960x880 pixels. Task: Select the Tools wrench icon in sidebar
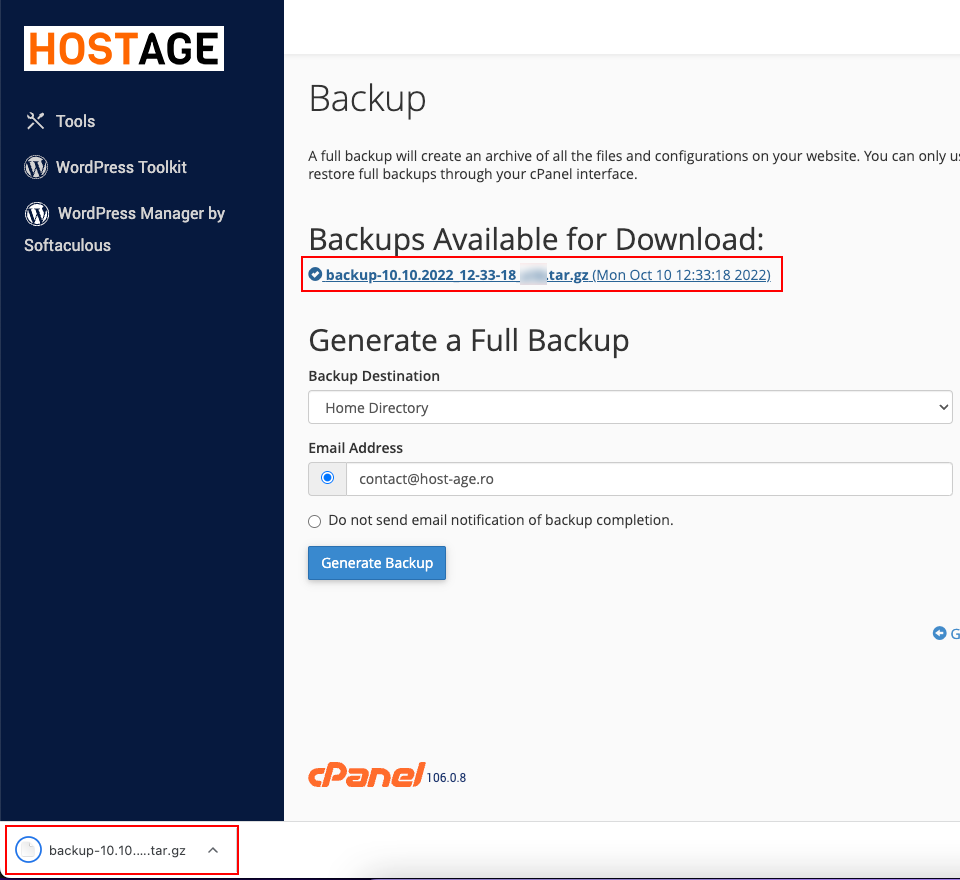click(34, 121)
